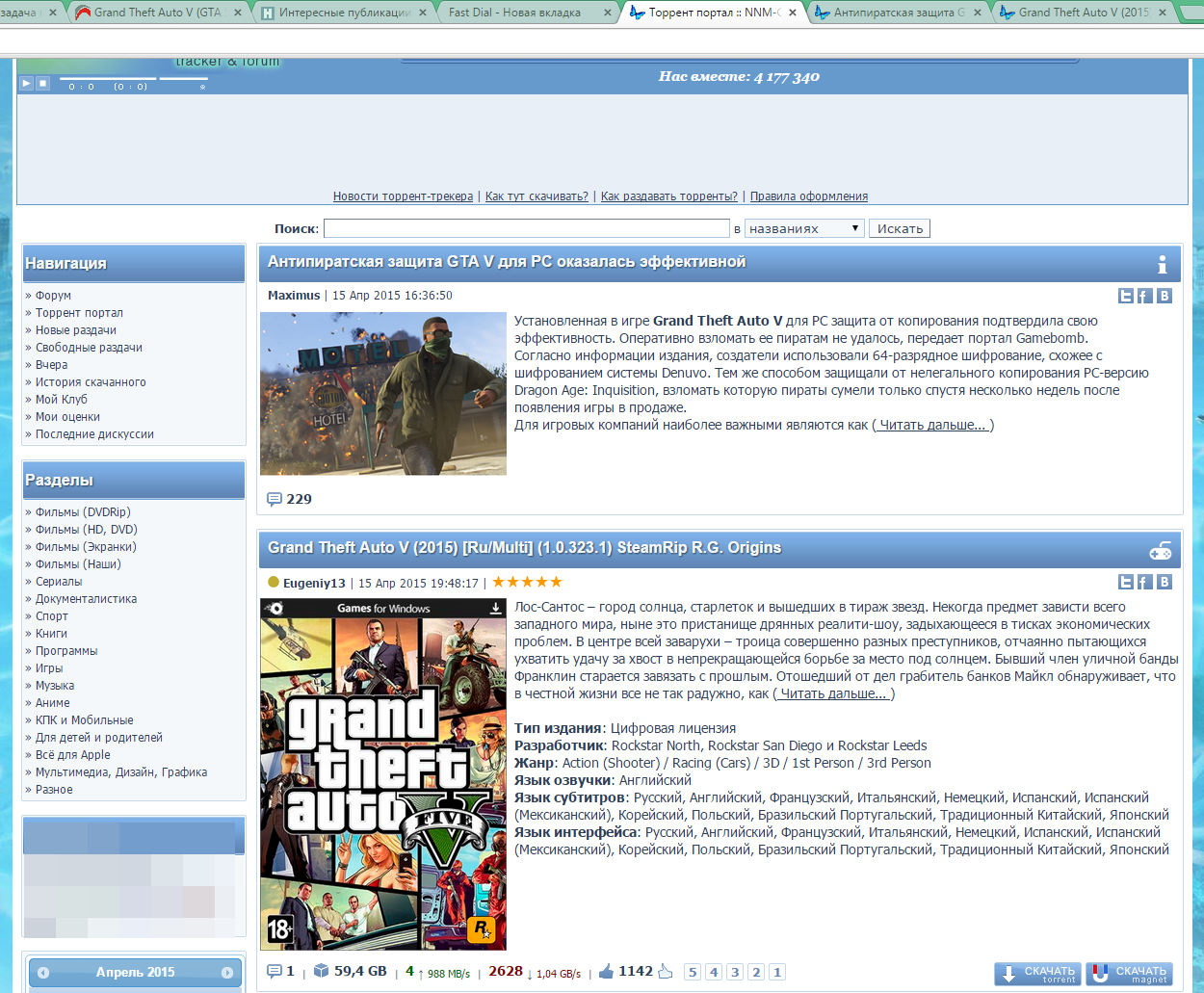Image resolution: width=1204 pixels, height=993 pixels.
Task: Click the Поиск search input field
Action: pyautogui.click(x=526, y=228)
